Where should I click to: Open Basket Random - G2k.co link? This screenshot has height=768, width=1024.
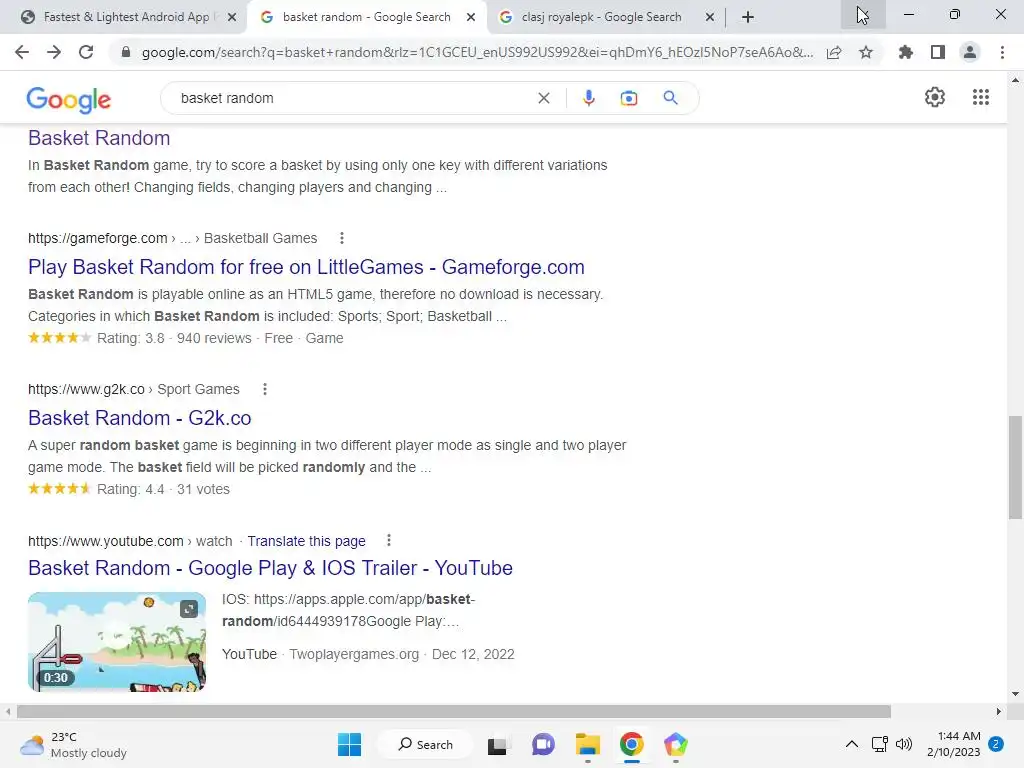pos(140,418)
